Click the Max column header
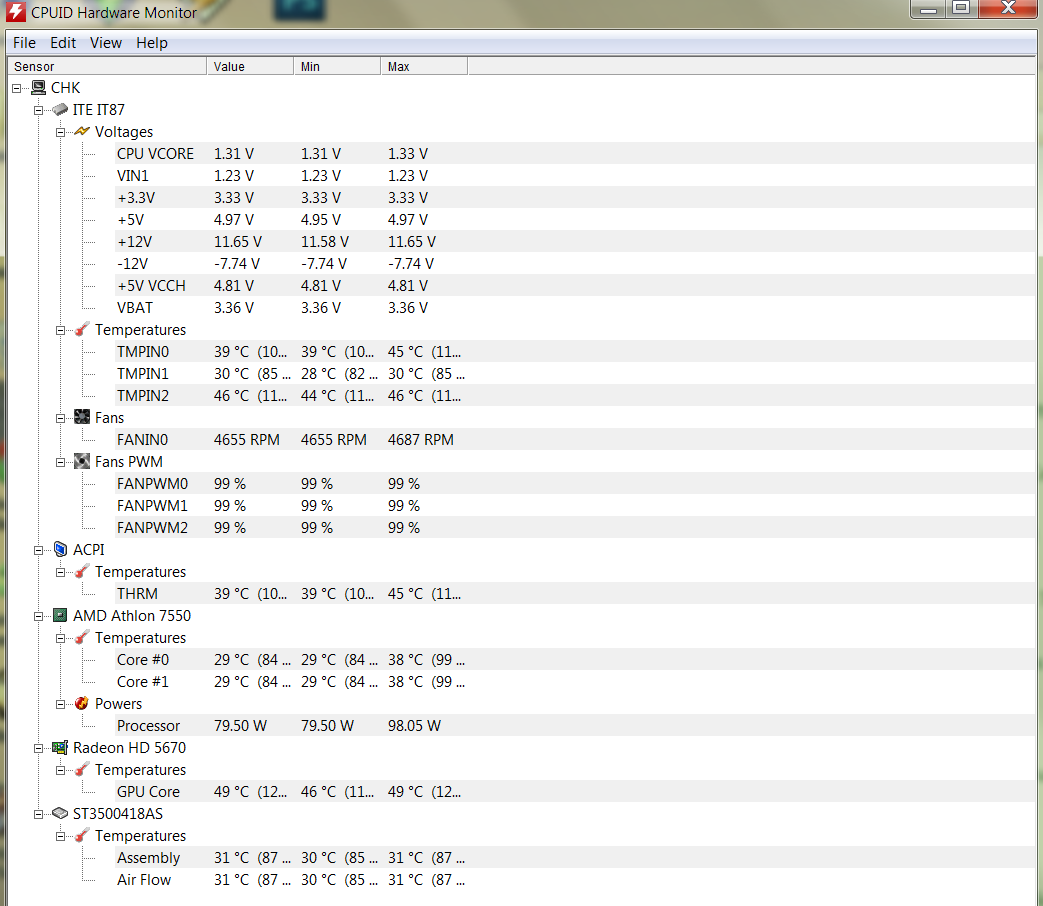Viewport: 1043px width, 906px height. click(x=424, y=67)
